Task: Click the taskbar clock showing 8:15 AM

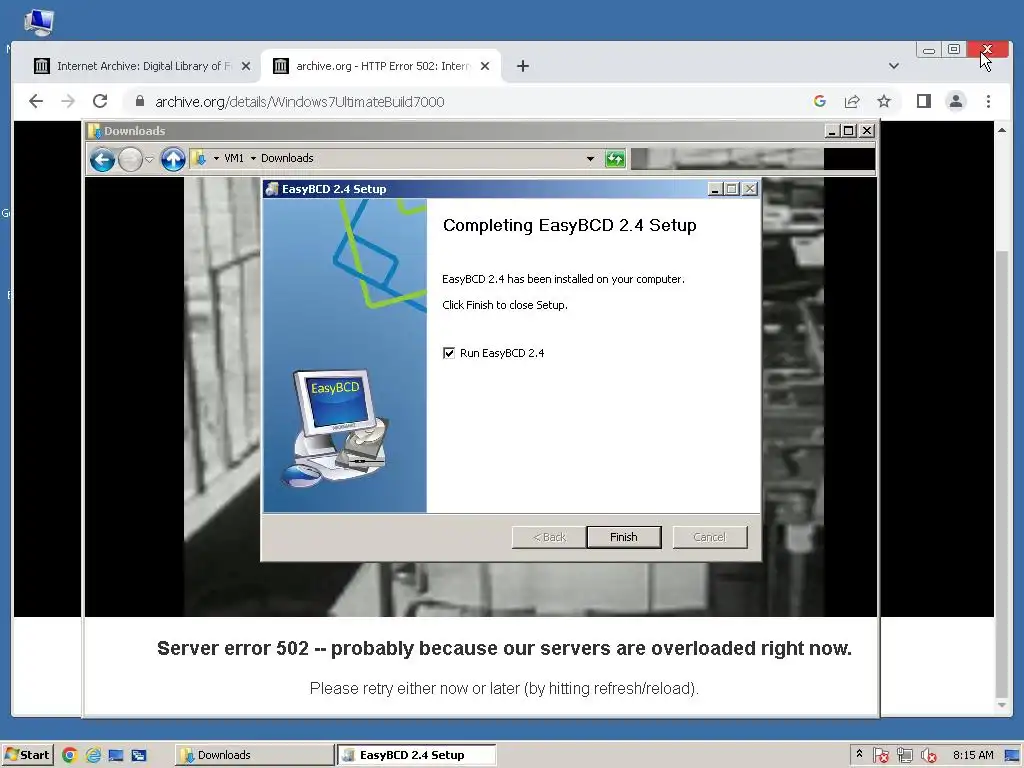Action: [x=973, y=755]
